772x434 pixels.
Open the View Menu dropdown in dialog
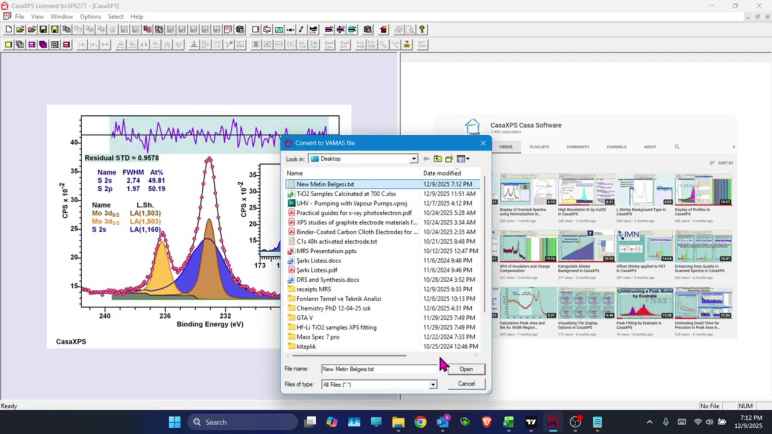(464, 159)
